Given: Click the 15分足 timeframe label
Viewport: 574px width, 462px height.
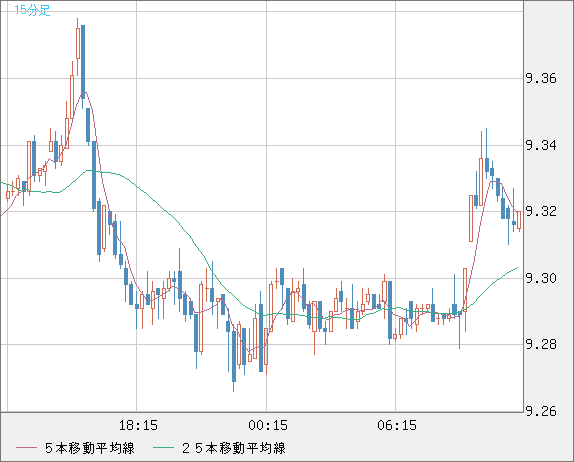Looking at the screenshot, I should (32, 10).
